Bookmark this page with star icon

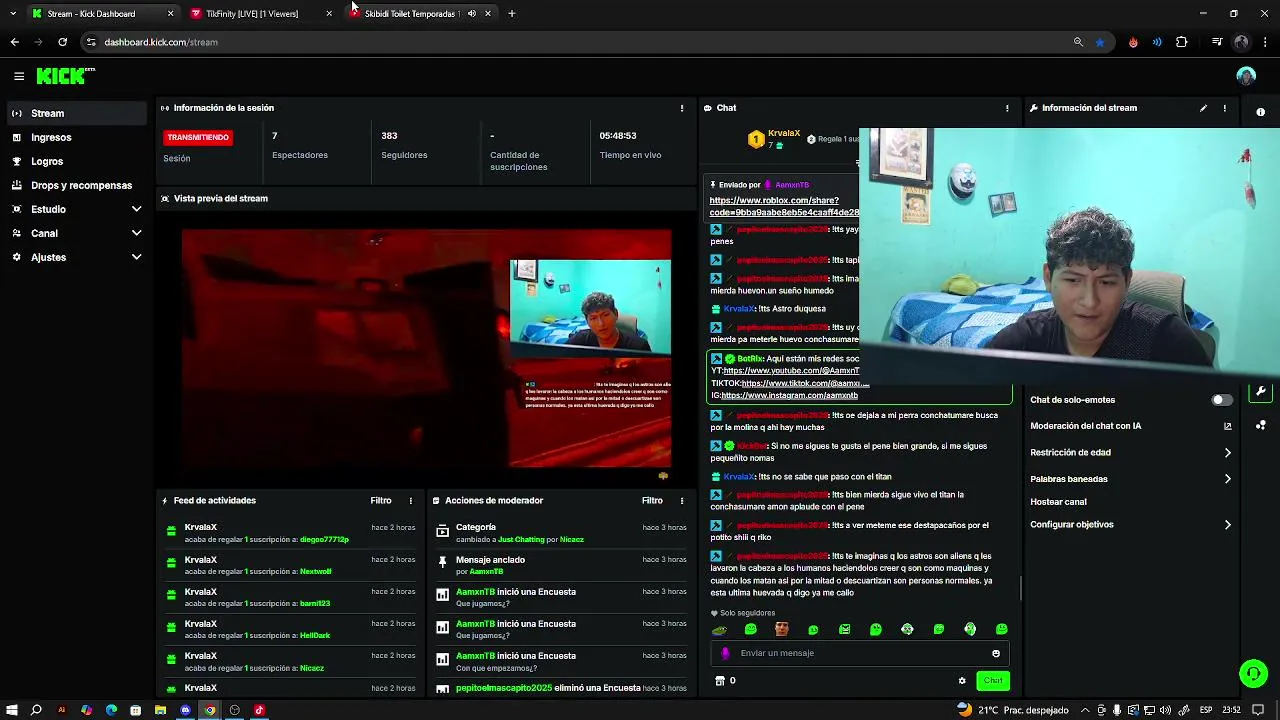(x=1100, y=42)
